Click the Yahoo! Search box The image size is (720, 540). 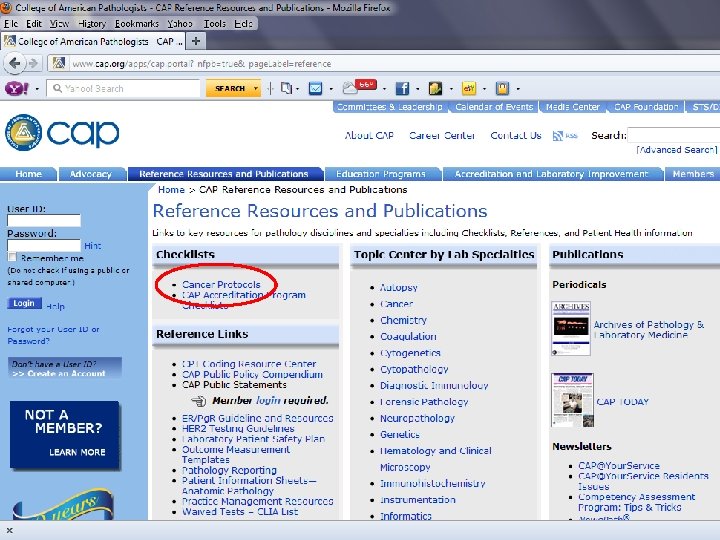click(123, 88)
